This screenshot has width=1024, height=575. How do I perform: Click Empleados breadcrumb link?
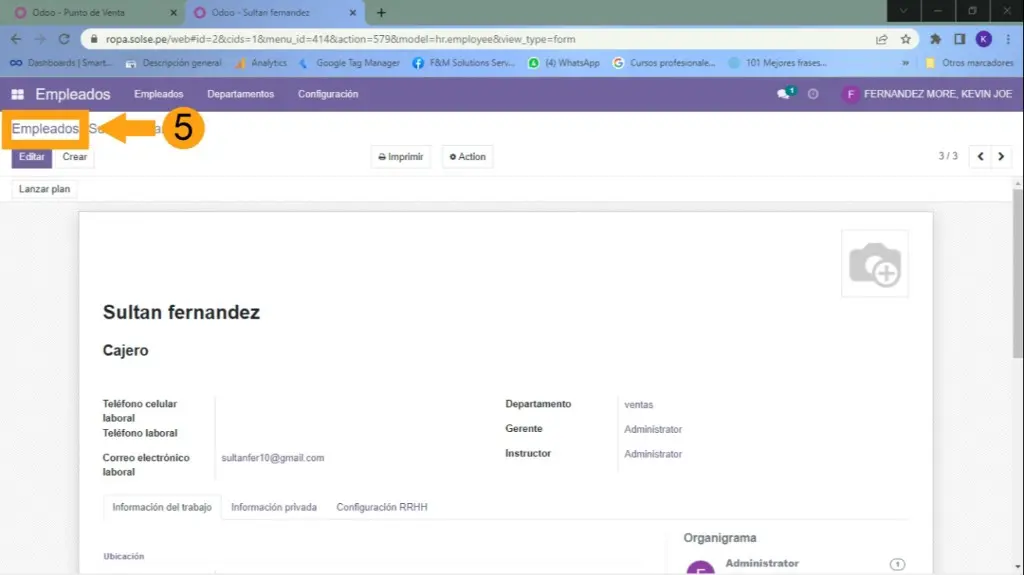click(x=45, y=129)
